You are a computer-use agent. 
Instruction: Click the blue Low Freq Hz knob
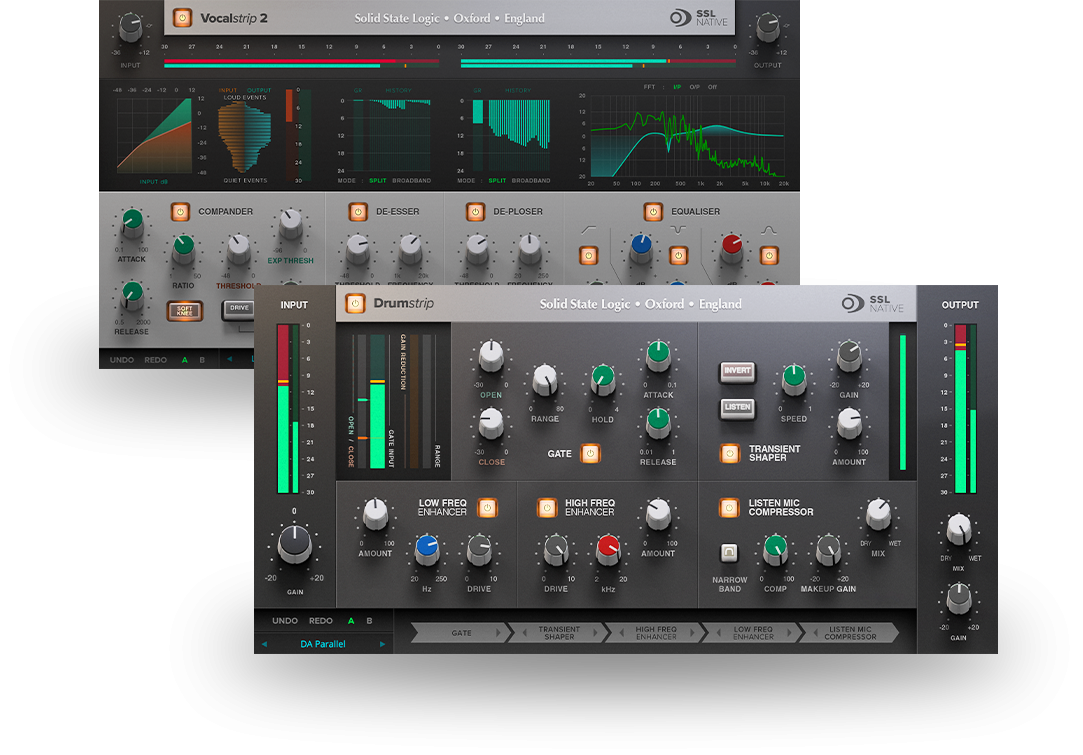pyautogui.click(x=426, y=549)
